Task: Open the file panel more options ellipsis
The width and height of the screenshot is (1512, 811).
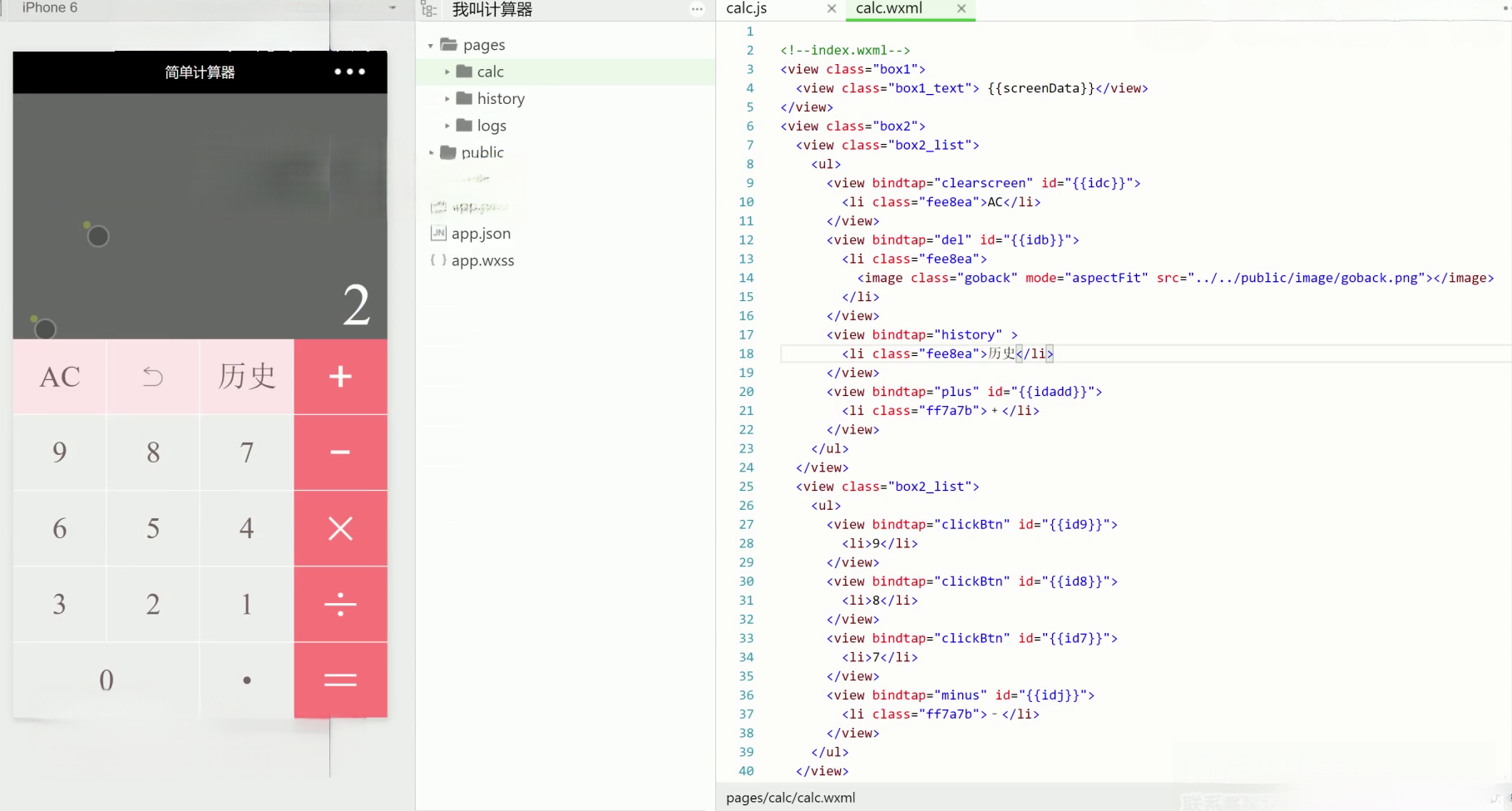Action: [x=697, y=9]
